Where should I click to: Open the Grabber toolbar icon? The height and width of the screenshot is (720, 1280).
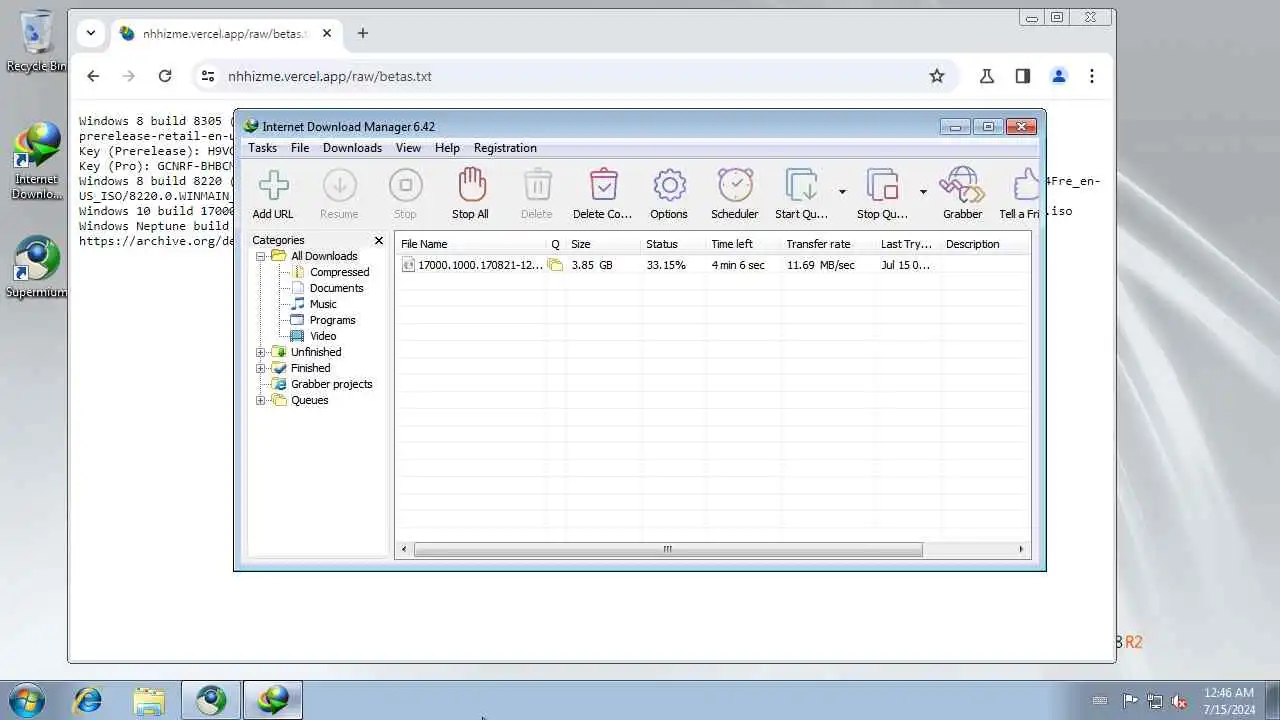click(x=962, y=186)
